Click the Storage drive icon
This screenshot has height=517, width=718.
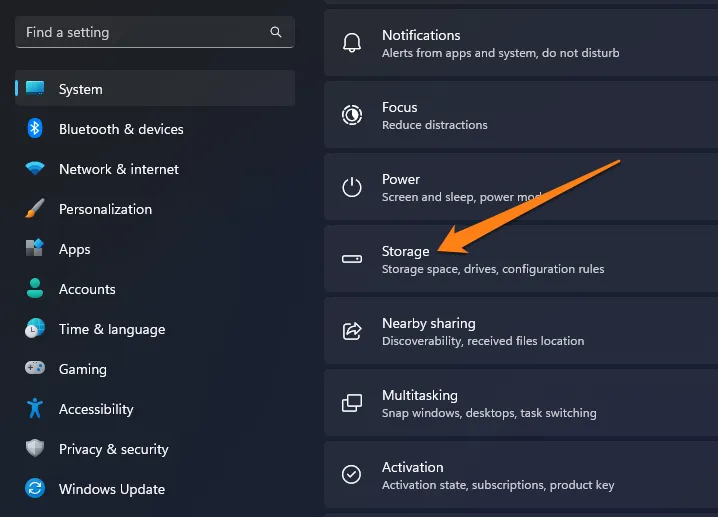click(352, 259)
